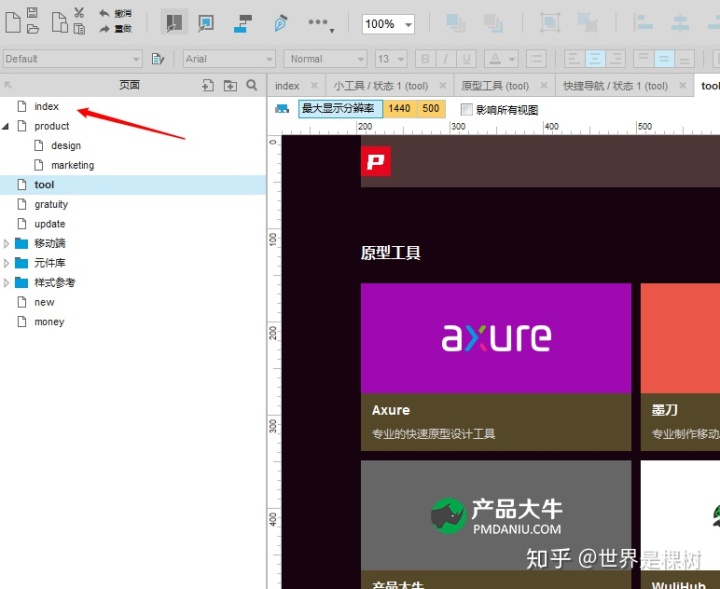Click the Open folder icon
720x589 pixels.
pos(33,29)
